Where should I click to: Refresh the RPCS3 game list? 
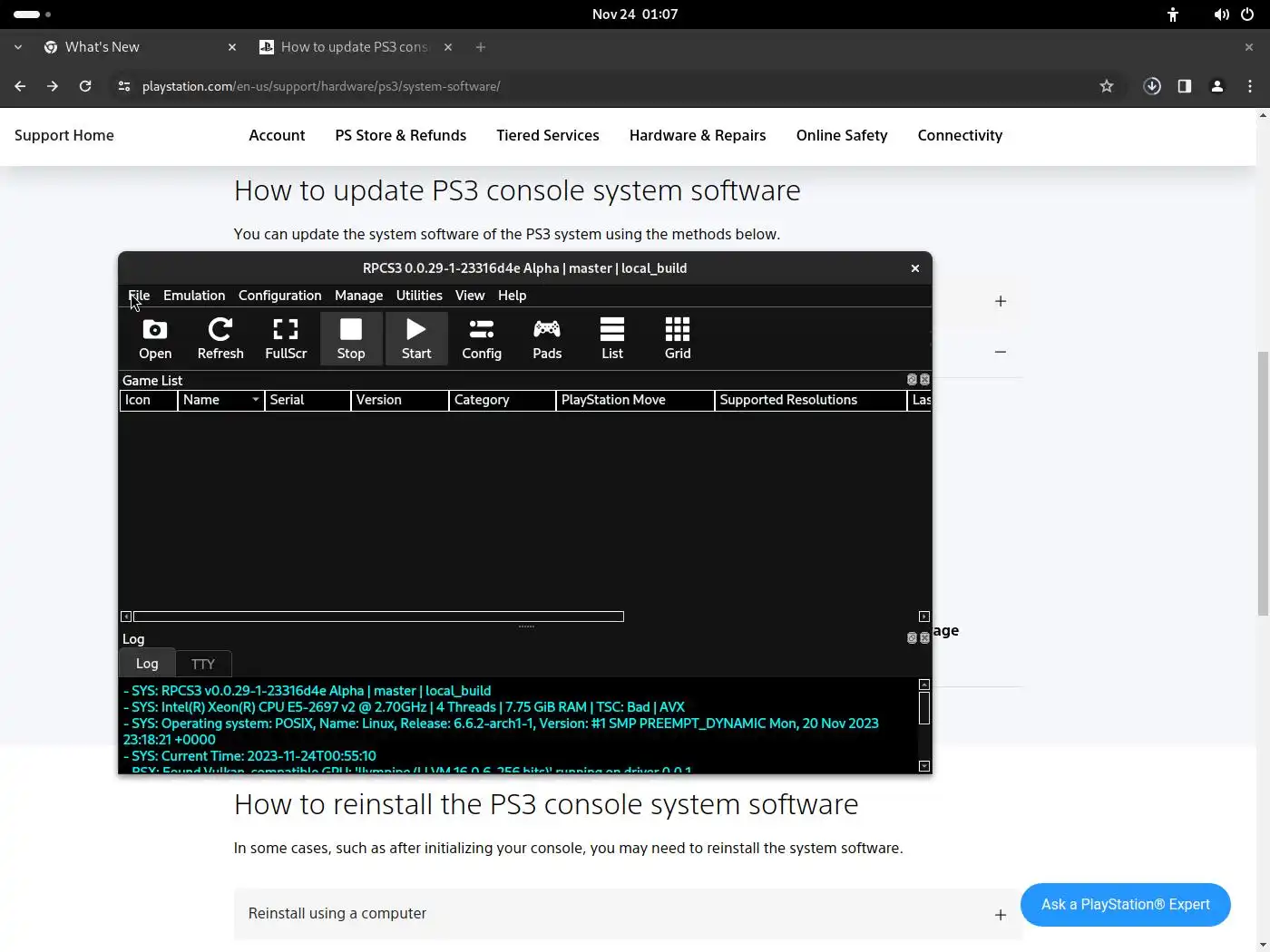(x=220, y=338)
